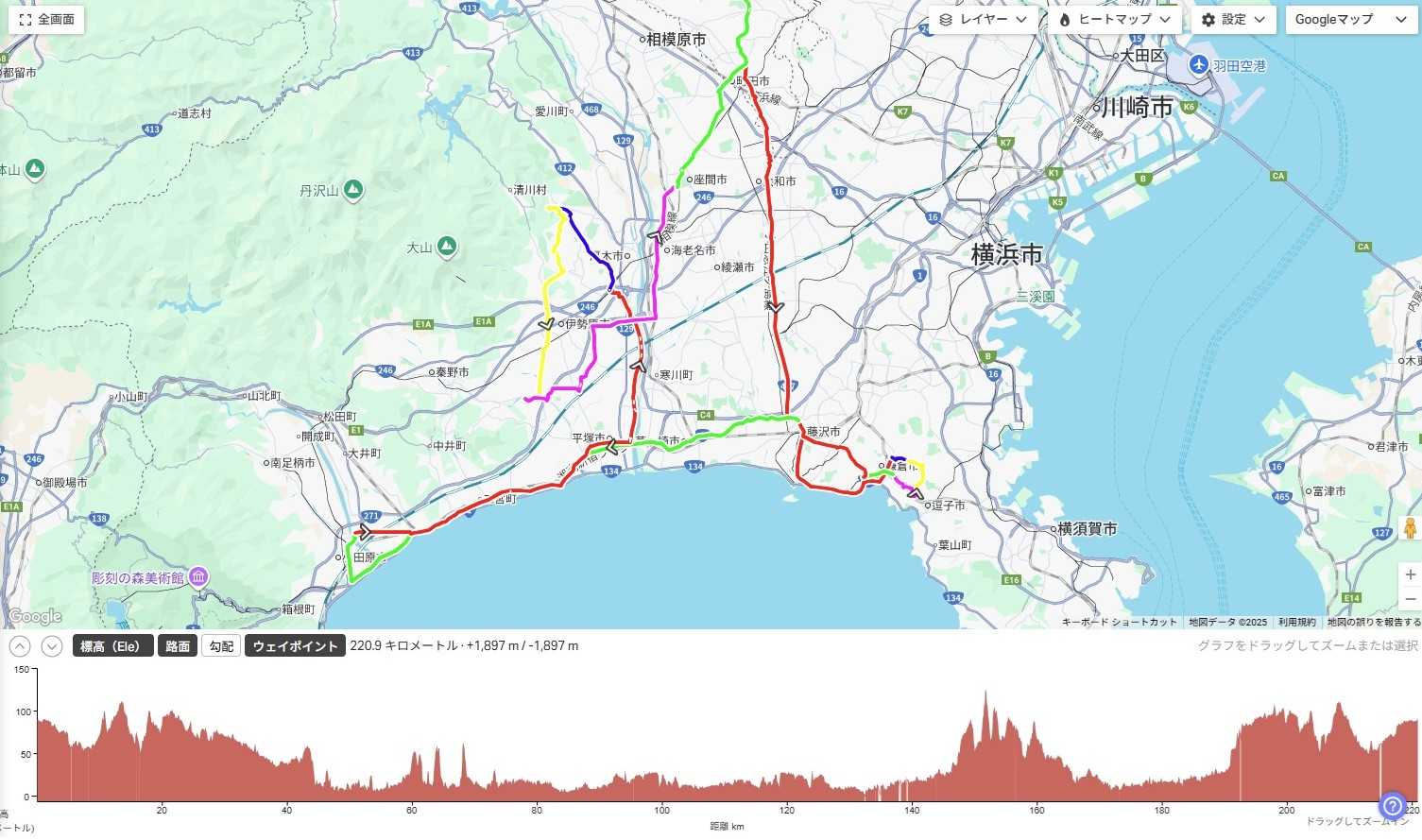Click the 大山 mountain peak marker
The width and height of the screenshot is (1422, 840).
(447, 248)
